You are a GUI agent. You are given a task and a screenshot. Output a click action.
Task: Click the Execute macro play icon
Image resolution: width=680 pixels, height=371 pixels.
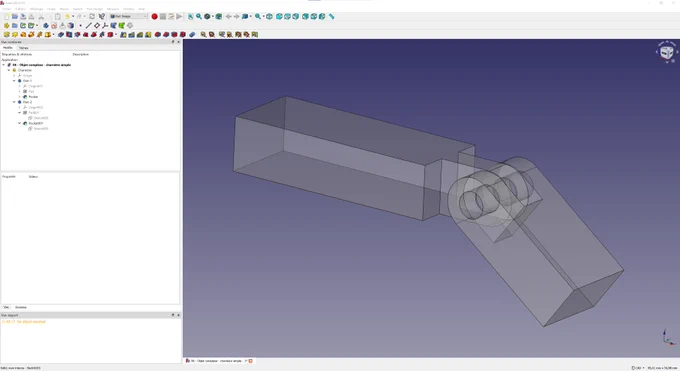[x=179, y=16]
